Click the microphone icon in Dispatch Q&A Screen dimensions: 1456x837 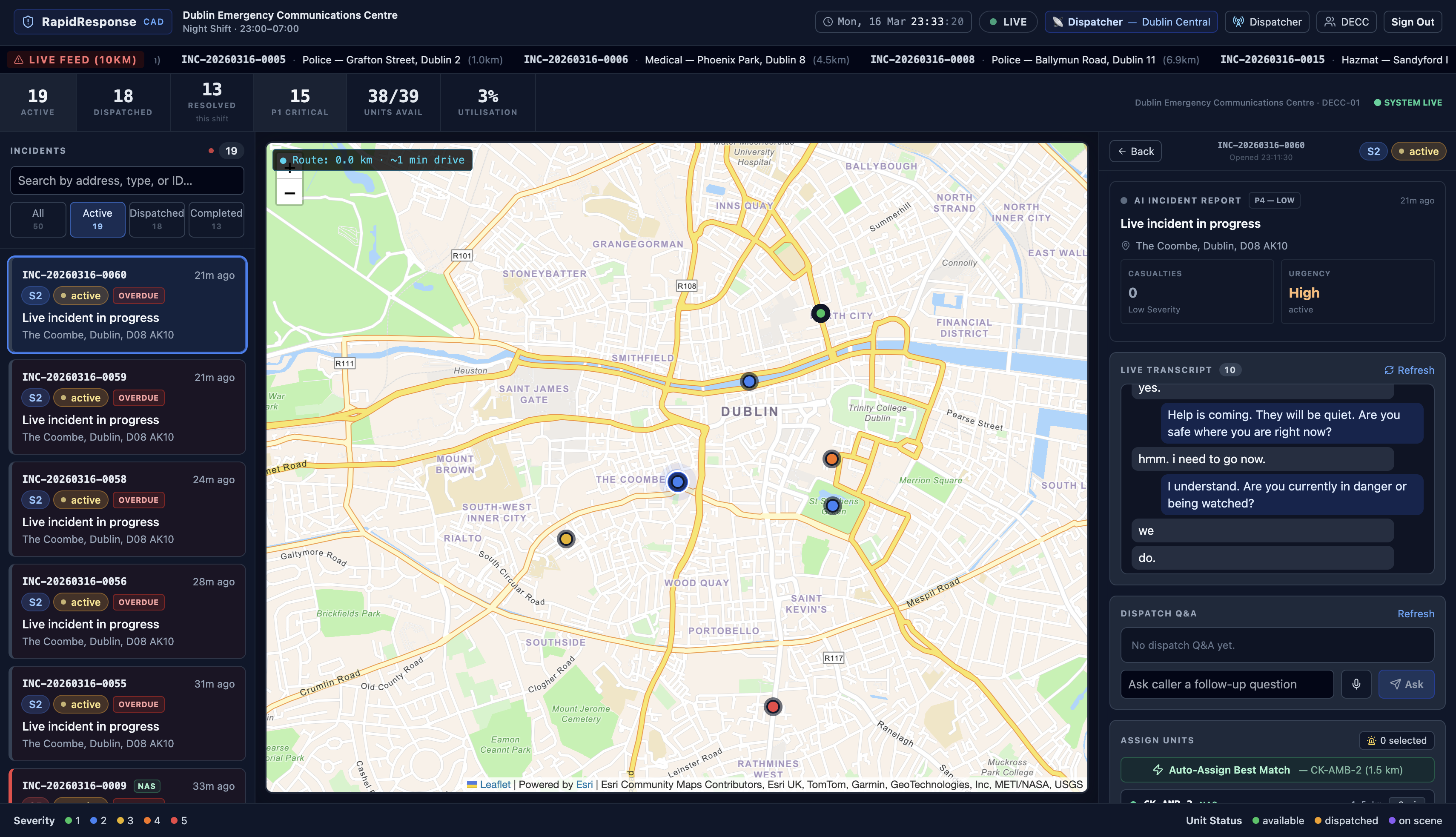point(1356,684)
